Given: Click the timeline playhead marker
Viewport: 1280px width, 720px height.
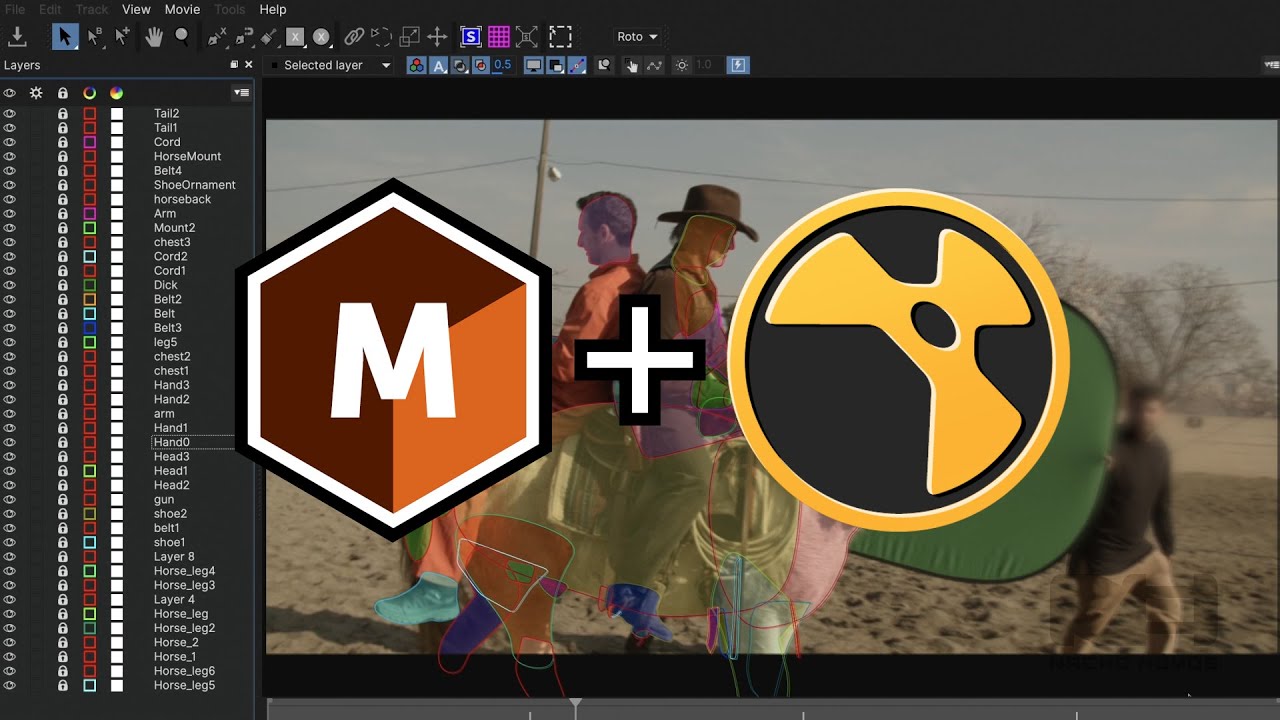Looking at the screenshot, I should 576,705.
